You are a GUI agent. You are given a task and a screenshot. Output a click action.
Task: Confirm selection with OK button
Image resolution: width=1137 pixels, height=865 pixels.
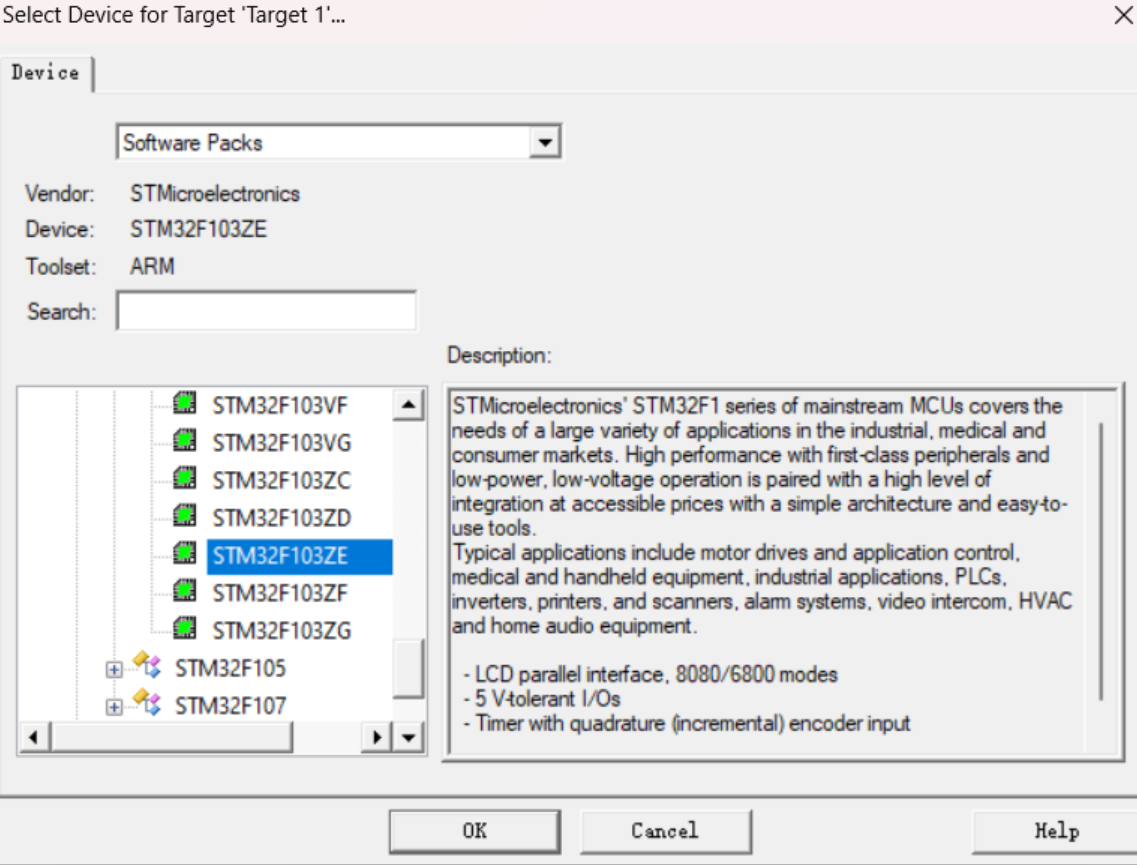[475, 831]
